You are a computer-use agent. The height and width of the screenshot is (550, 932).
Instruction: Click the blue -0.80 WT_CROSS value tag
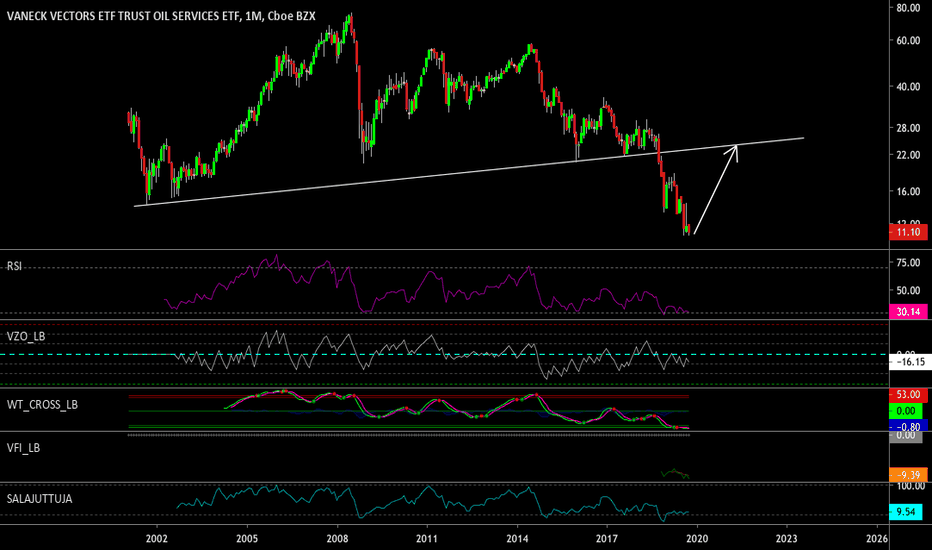pyautogui.click(x=906, y=426)
